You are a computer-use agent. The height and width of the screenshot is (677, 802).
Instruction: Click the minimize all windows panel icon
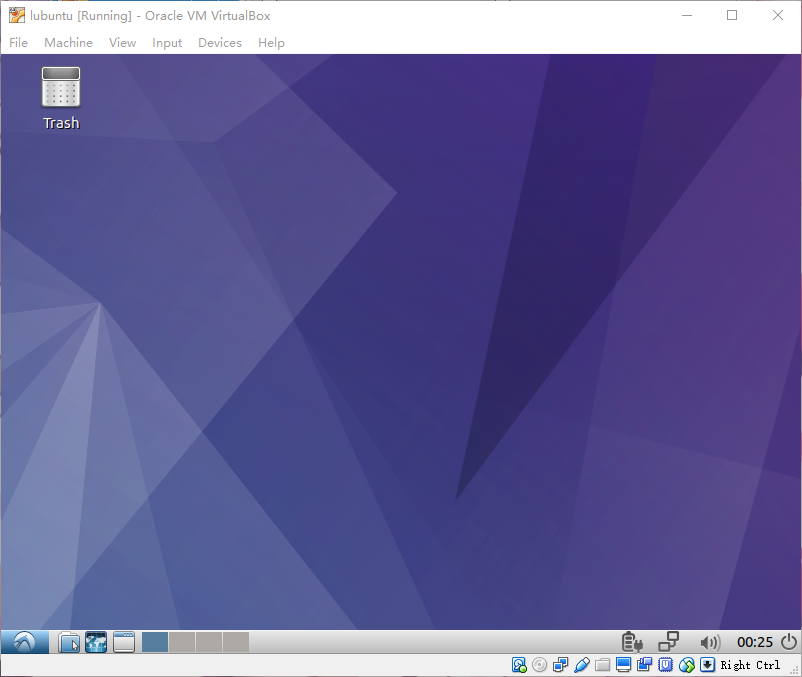123,642
